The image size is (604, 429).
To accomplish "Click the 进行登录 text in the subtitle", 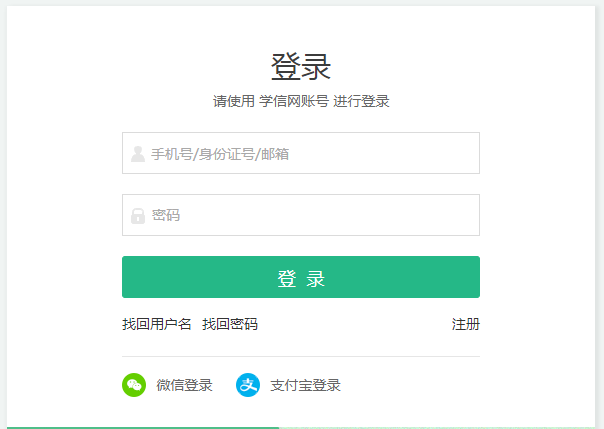I will [x=361, y=101].
